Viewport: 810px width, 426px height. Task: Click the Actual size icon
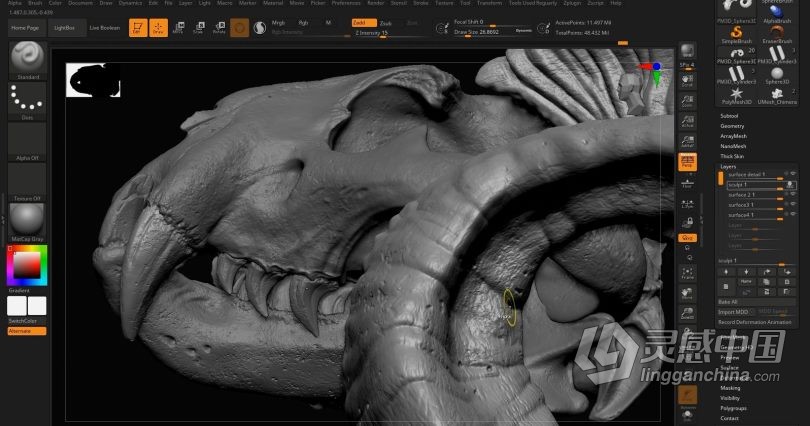(687, 121)
